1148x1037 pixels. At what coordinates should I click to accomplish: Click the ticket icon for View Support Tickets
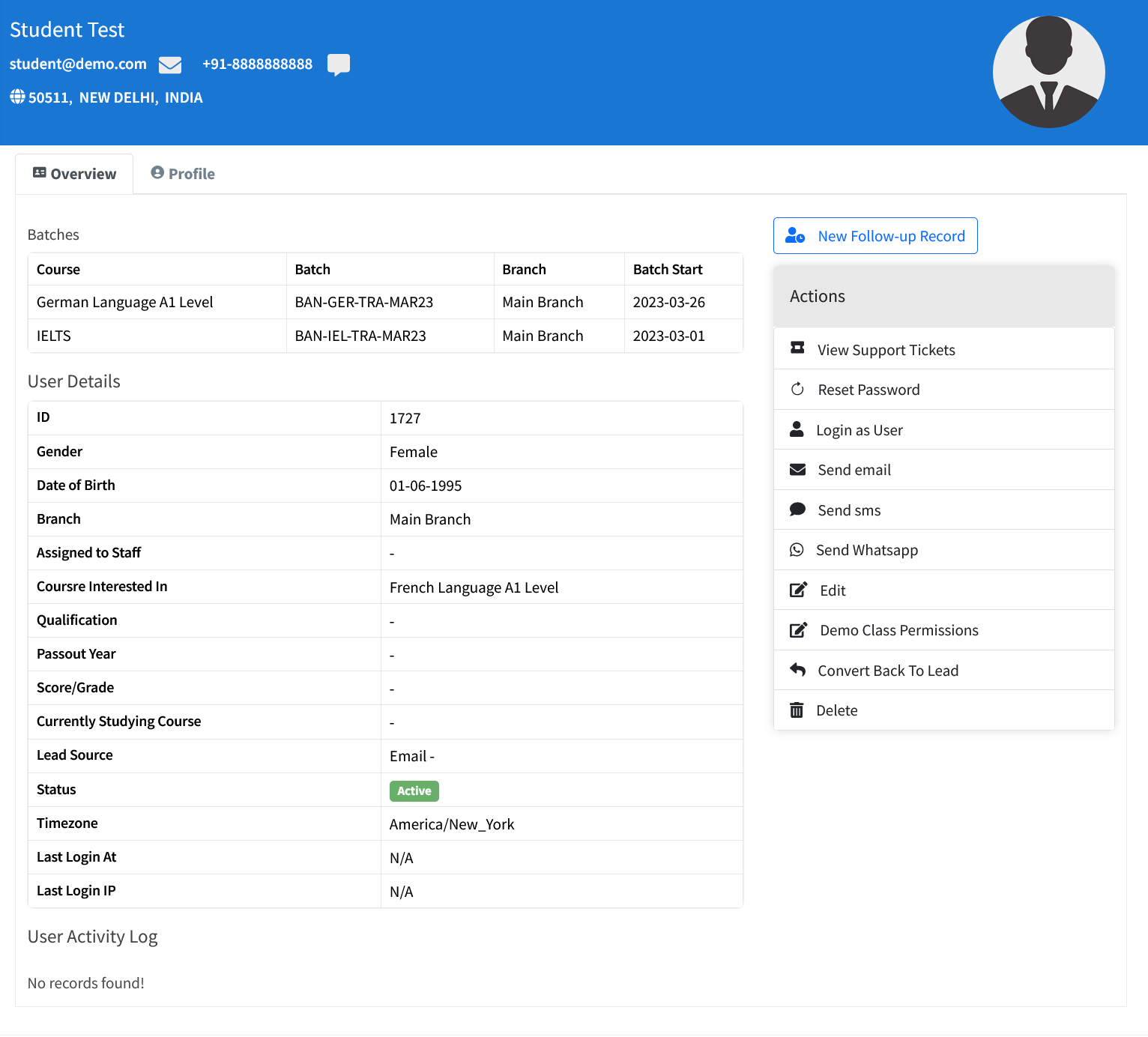pos(797,348)
